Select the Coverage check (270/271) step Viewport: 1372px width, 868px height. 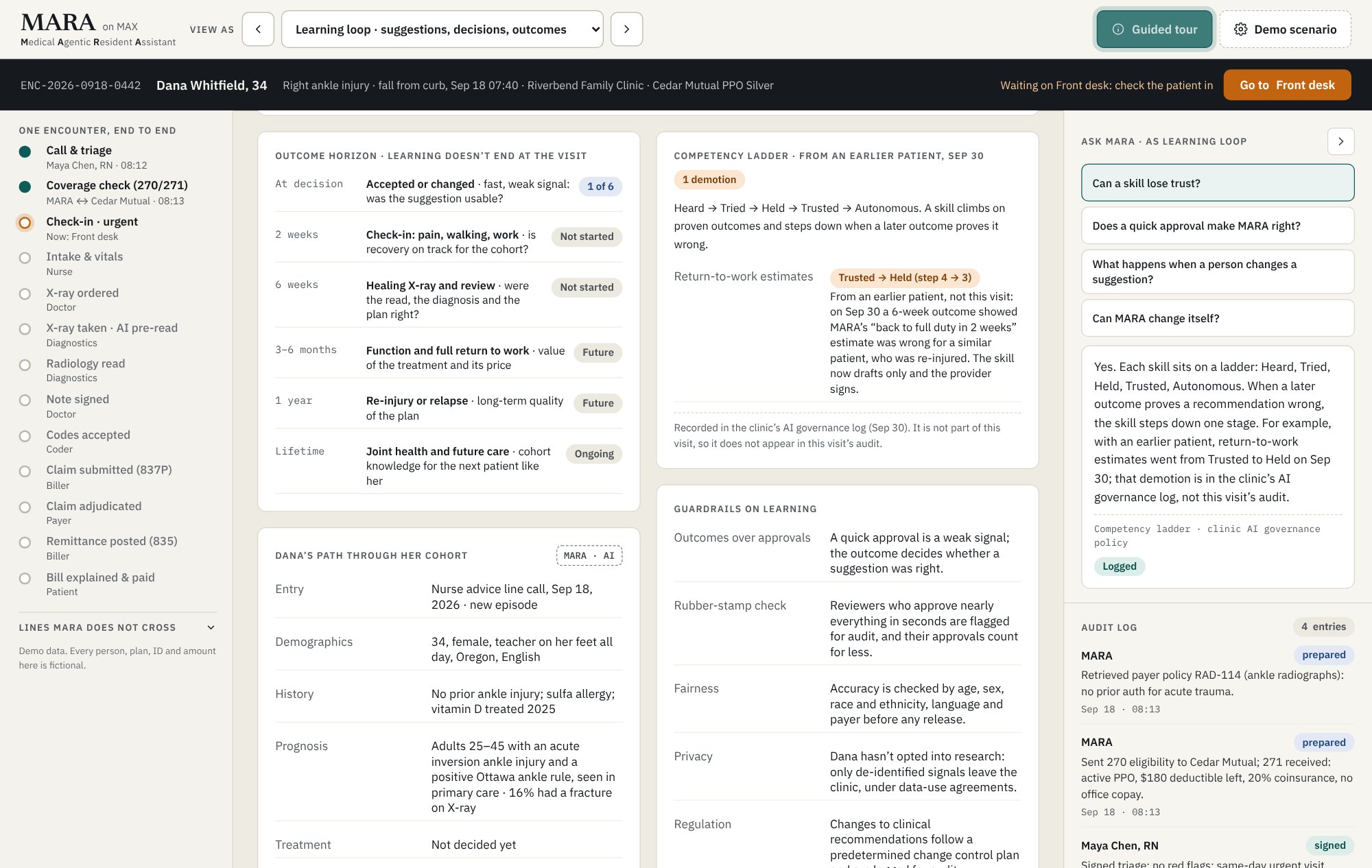[117, 193]
